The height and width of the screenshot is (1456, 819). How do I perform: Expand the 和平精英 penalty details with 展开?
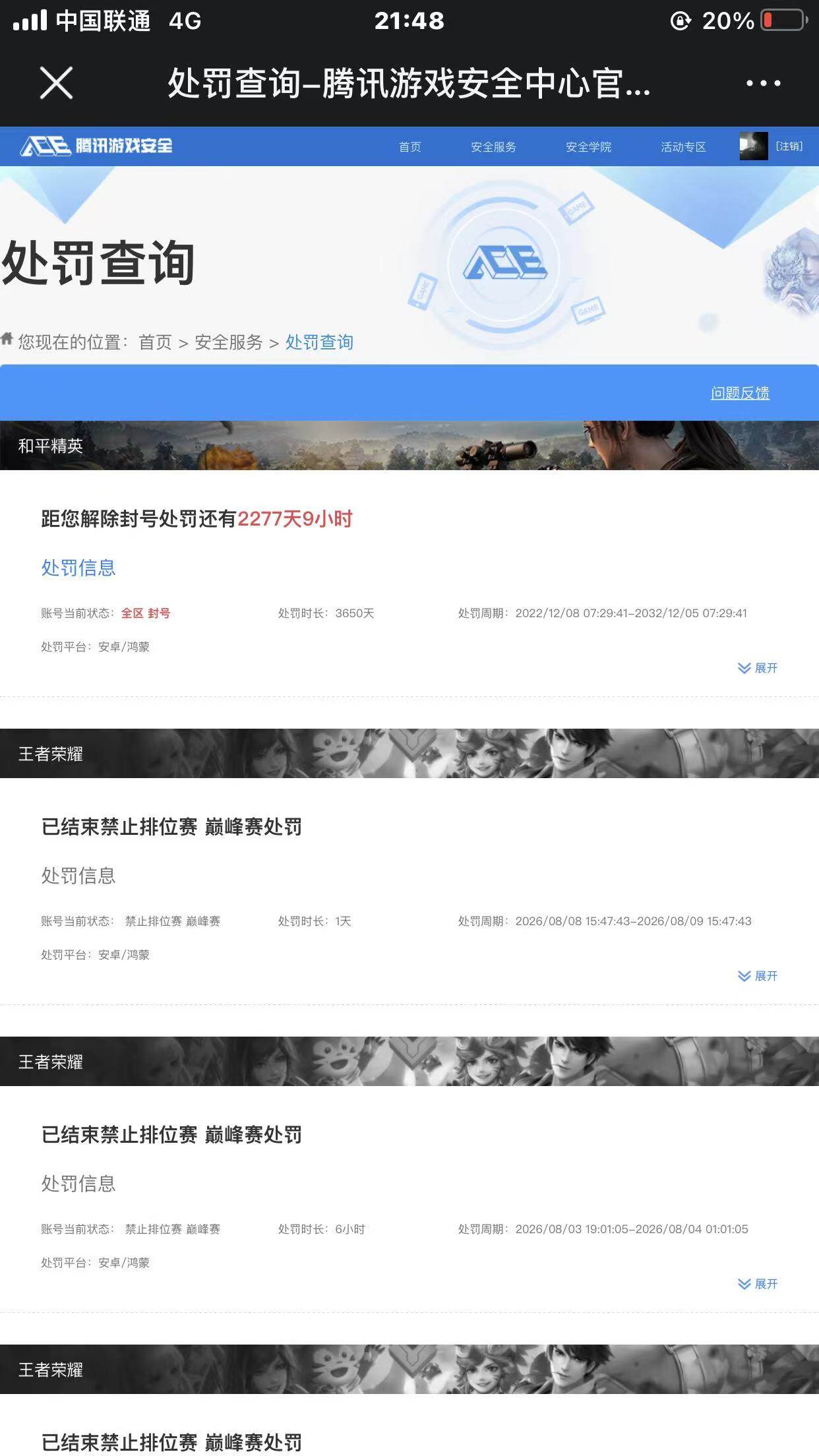click(758, 668)
